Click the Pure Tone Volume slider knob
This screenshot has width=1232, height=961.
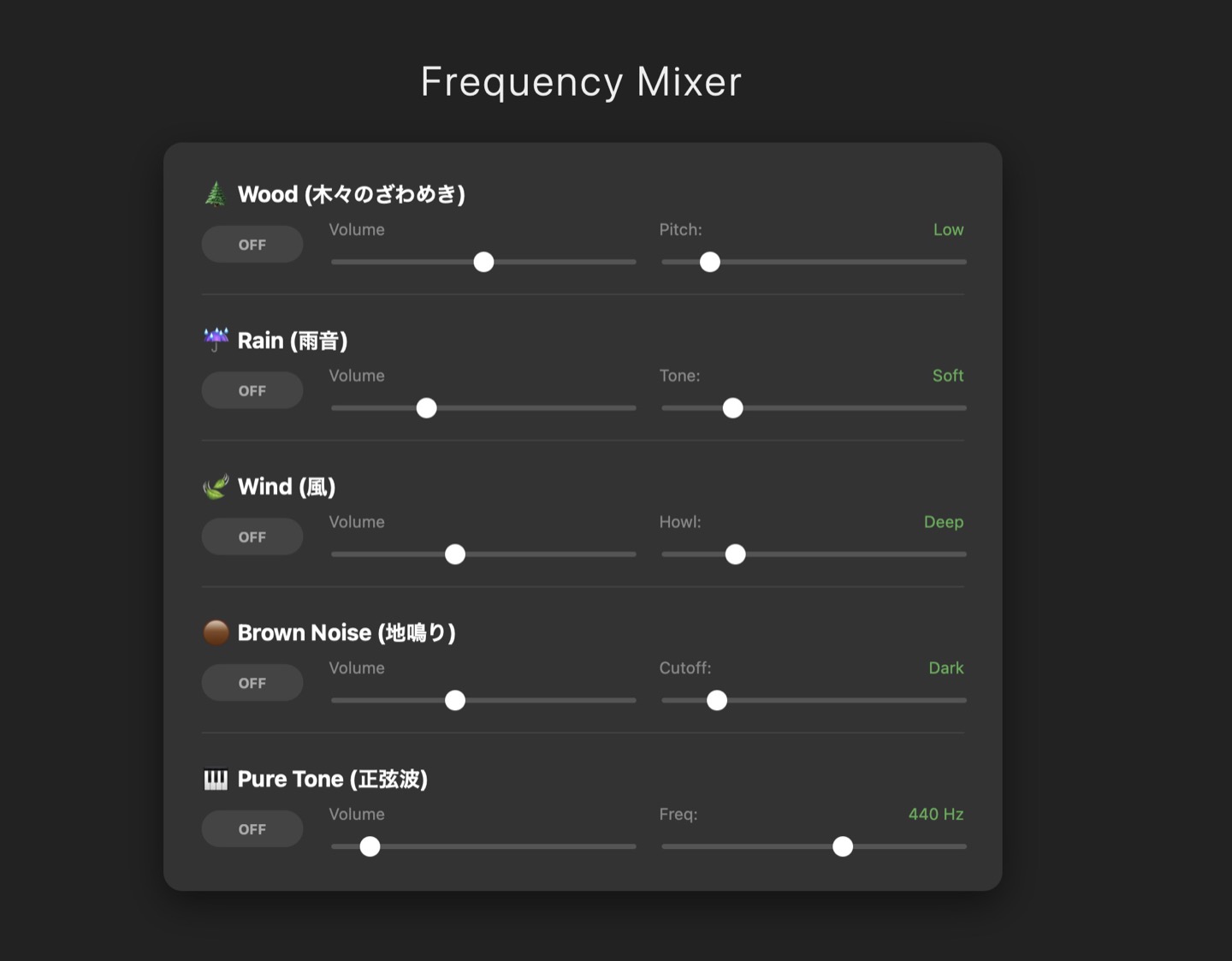(x=370, y=846)
